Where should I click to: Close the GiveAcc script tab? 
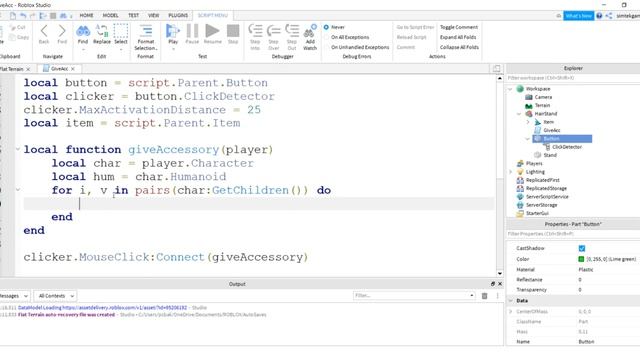point(73,69)
